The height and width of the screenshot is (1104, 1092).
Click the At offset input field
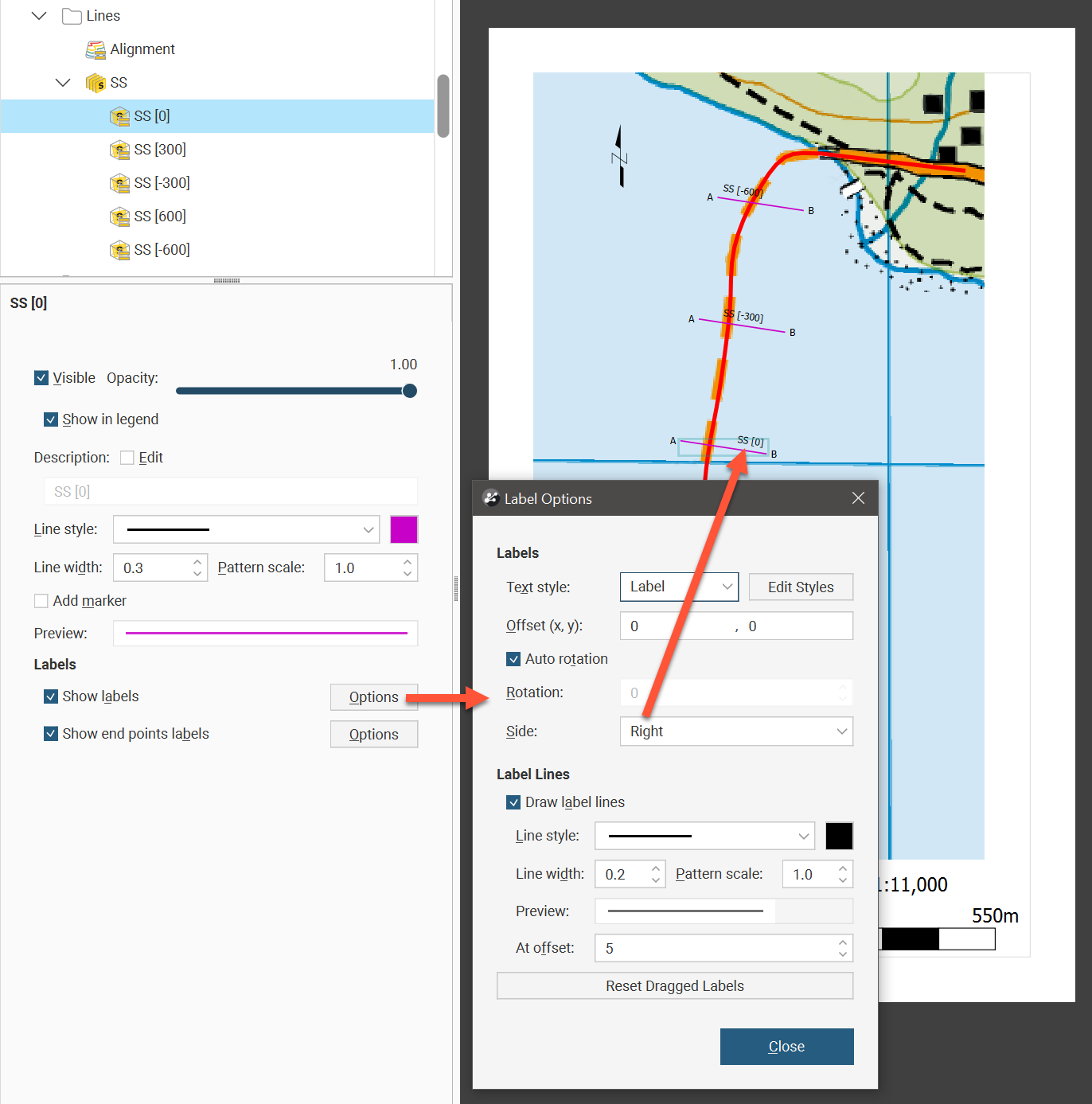click(x=716, y=948)
